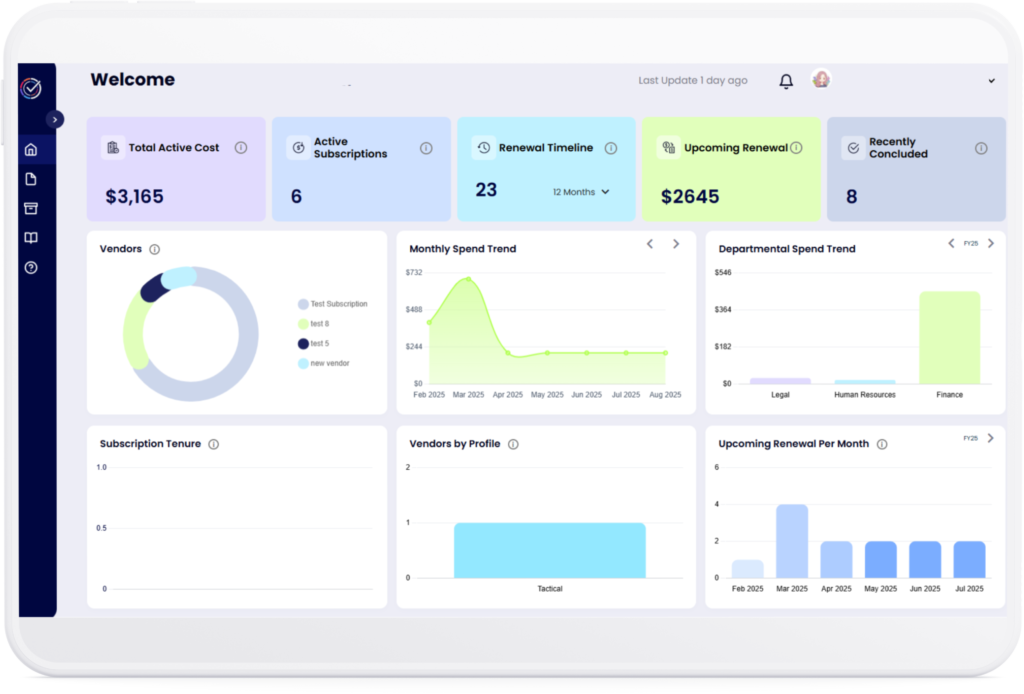The image size is (1024, 694).
Task: Open the notifications bell
Action: pyautogui.click(x=786, y=81)
